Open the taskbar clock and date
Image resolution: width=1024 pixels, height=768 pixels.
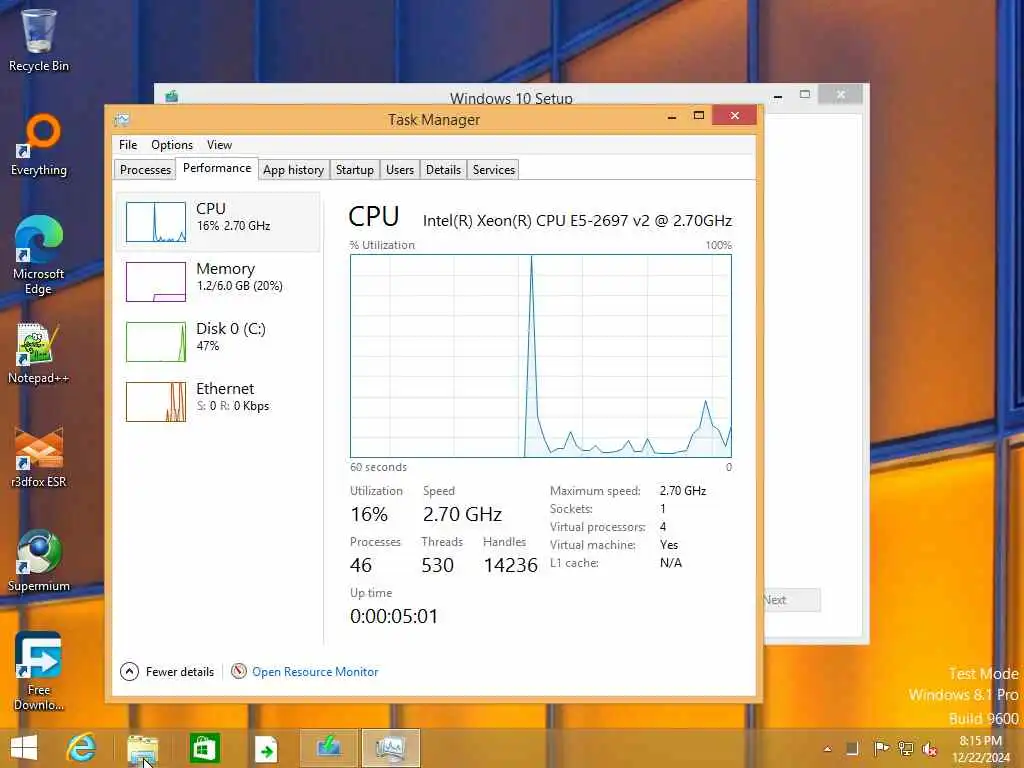click(x=980, y=749)
